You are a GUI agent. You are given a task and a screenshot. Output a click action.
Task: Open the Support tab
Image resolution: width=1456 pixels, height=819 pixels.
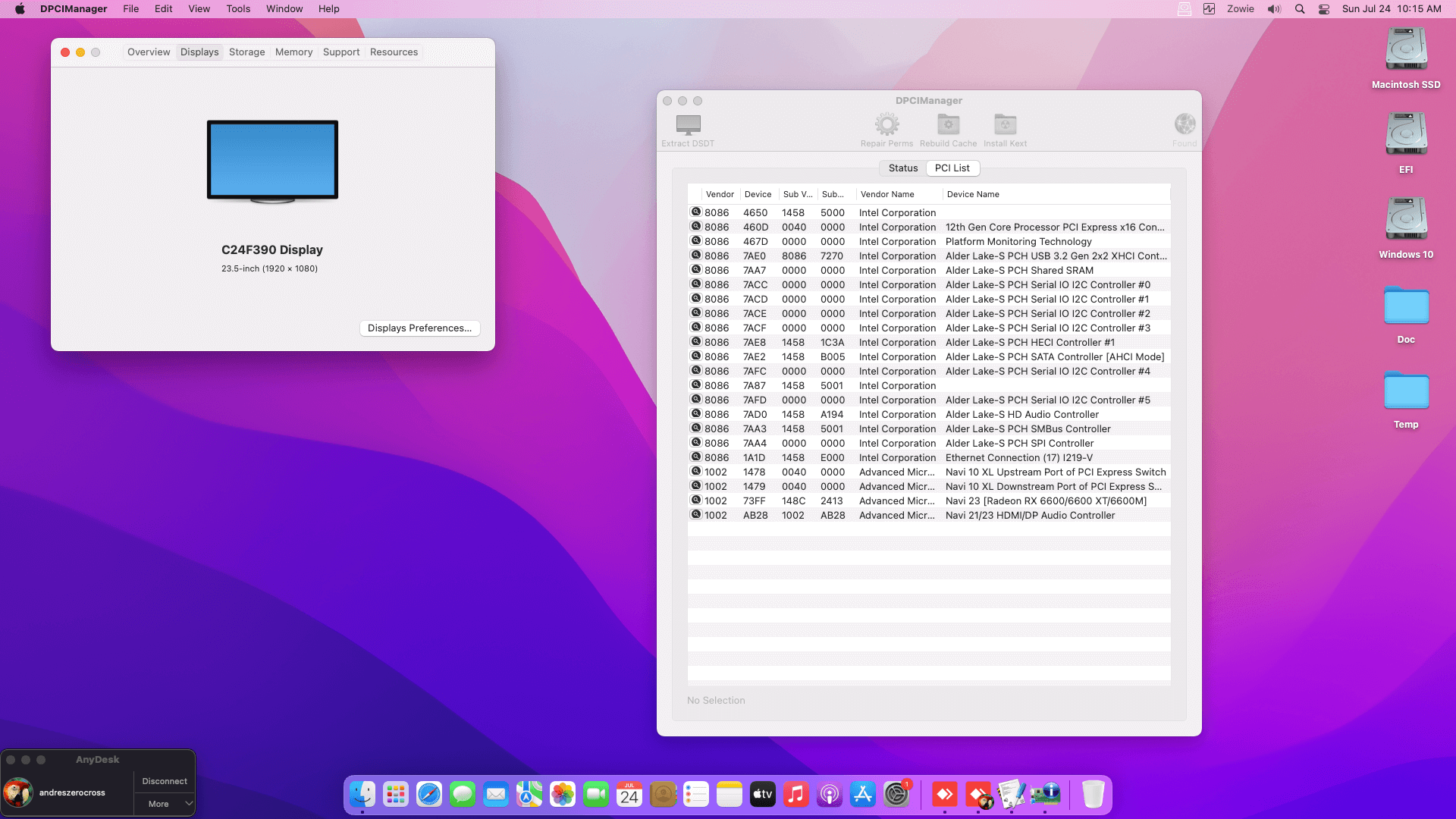341,52
